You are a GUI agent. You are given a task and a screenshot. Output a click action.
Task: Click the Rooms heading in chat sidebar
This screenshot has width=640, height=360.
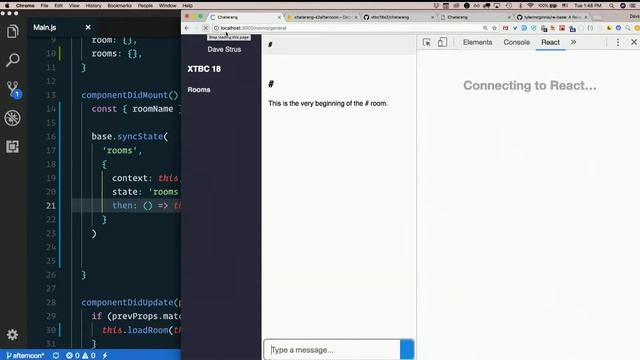coord(199,90)
